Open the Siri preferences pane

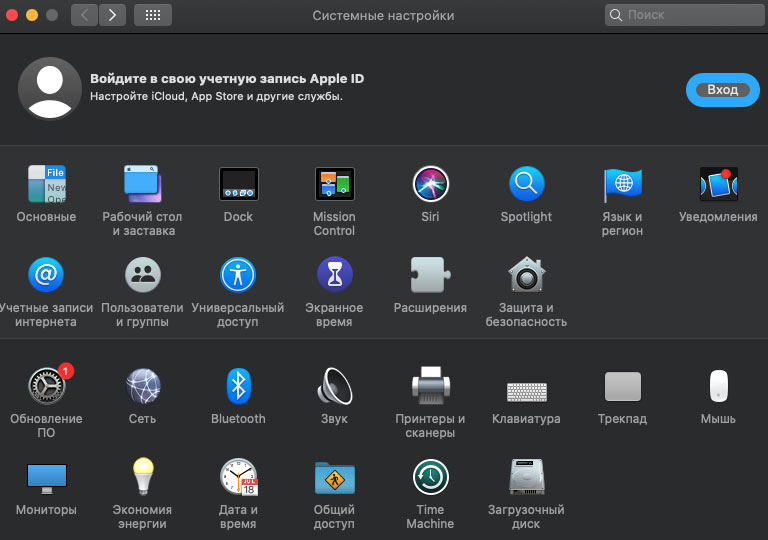pos(431,184)
